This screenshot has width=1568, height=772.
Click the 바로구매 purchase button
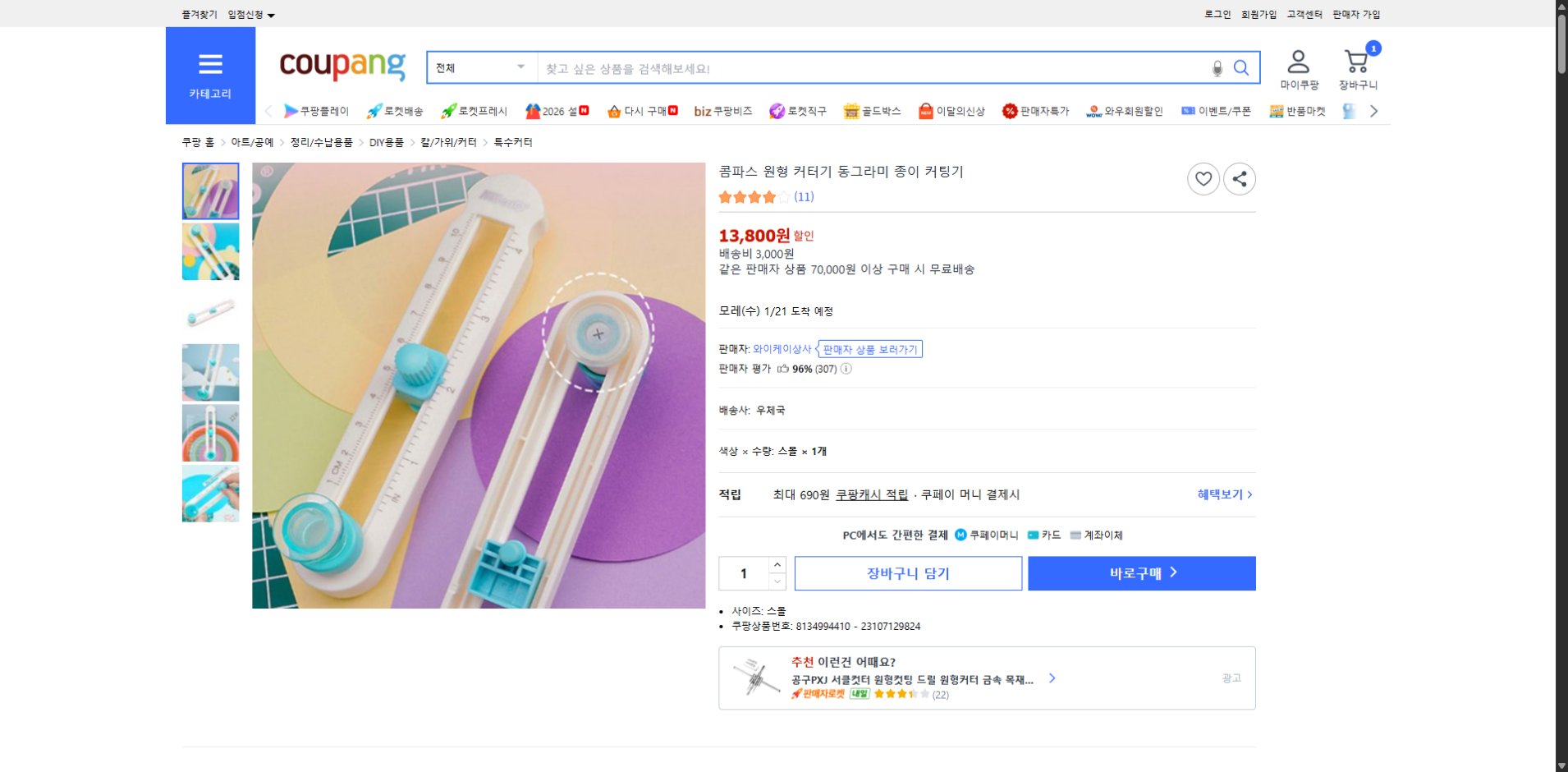pos(1140,573)
